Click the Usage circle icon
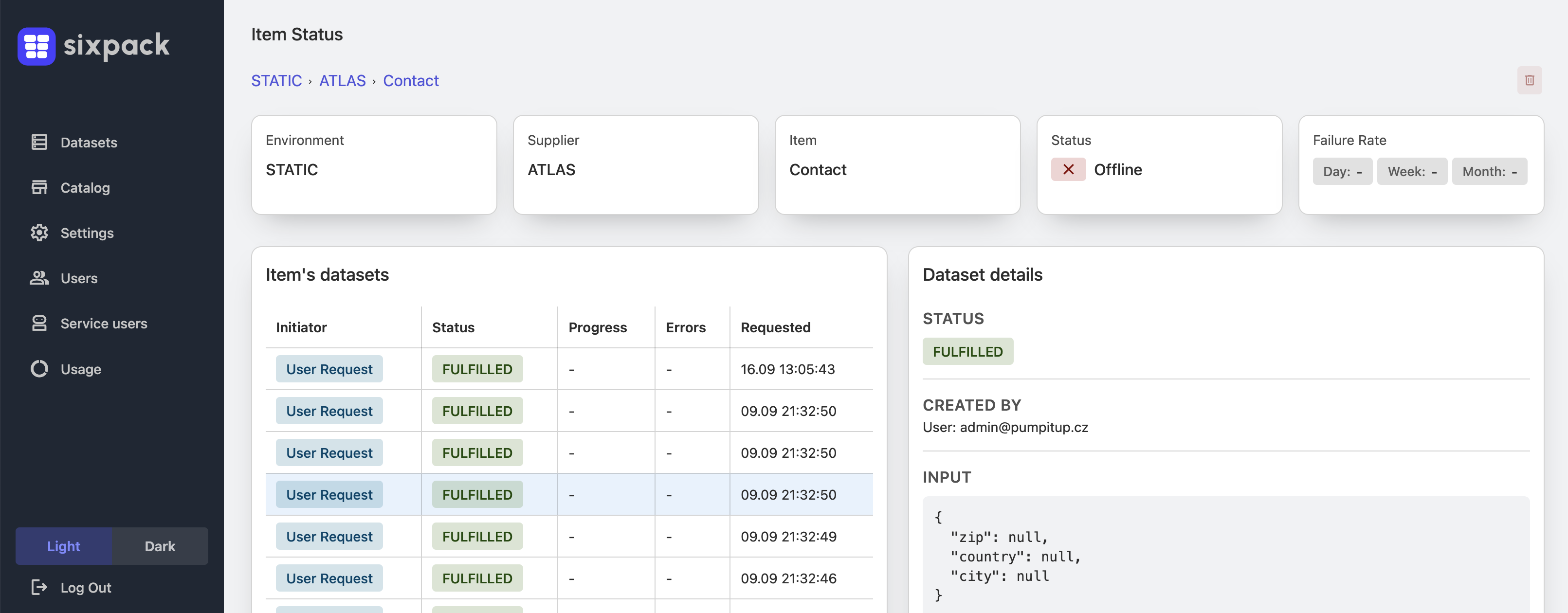Screen dimensions: 1568x613 [x=39, y=369]
